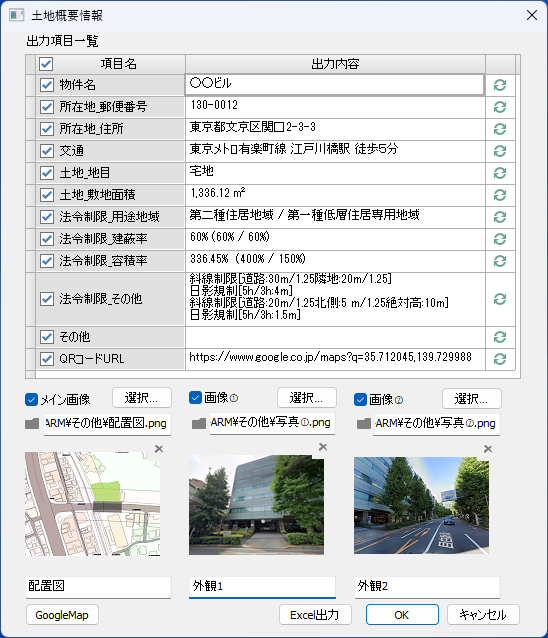Click the 建蔽率 cell 60% (60% / 60%)
The image size is (548, 638).
(335, 239)
